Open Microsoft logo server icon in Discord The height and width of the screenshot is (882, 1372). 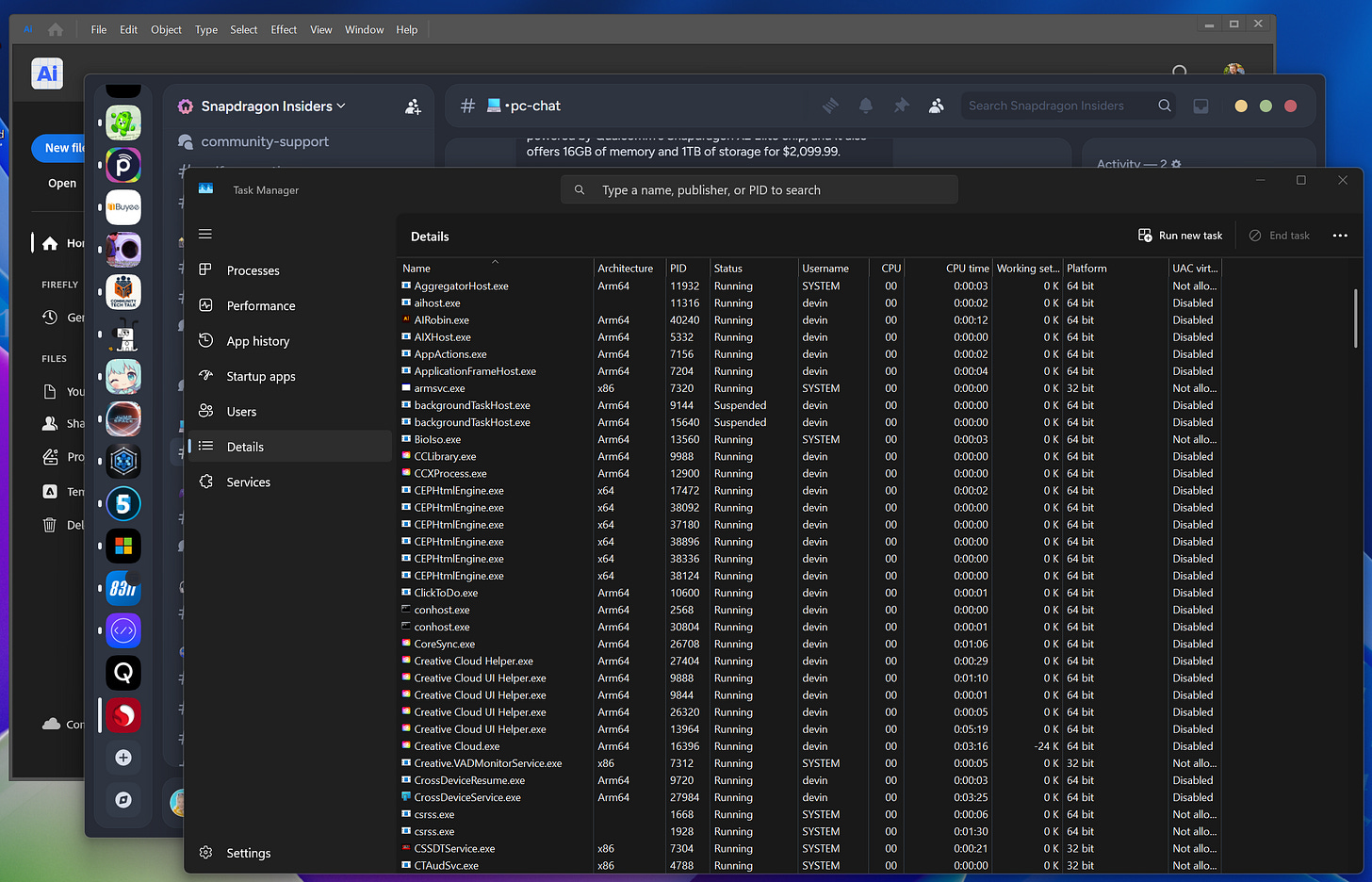[x=123, y=547]
